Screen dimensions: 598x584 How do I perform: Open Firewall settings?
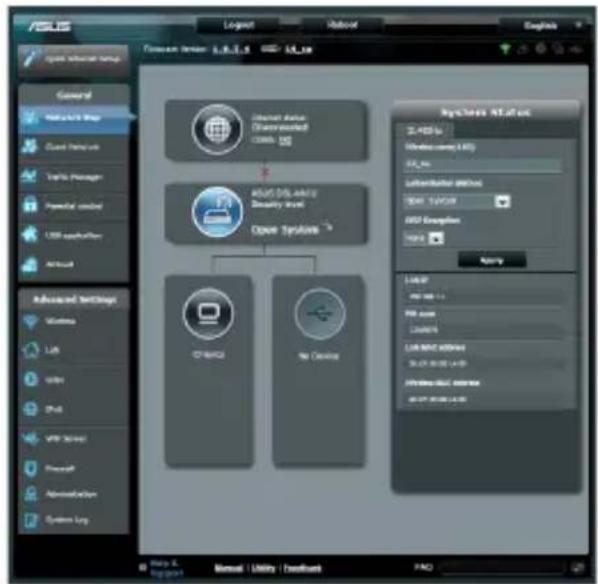click(x=74, y=468)
